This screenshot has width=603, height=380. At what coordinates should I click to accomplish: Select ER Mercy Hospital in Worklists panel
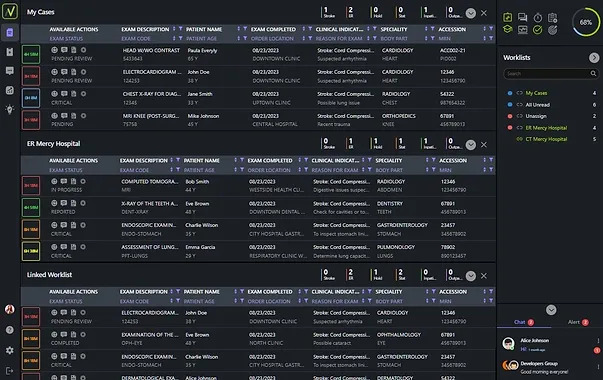pos(546,128)
